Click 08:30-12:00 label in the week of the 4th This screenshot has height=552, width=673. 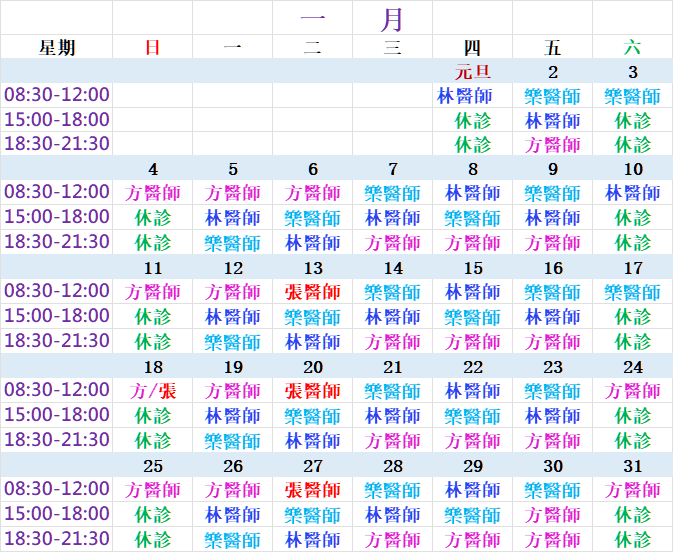tap(57, 192)
